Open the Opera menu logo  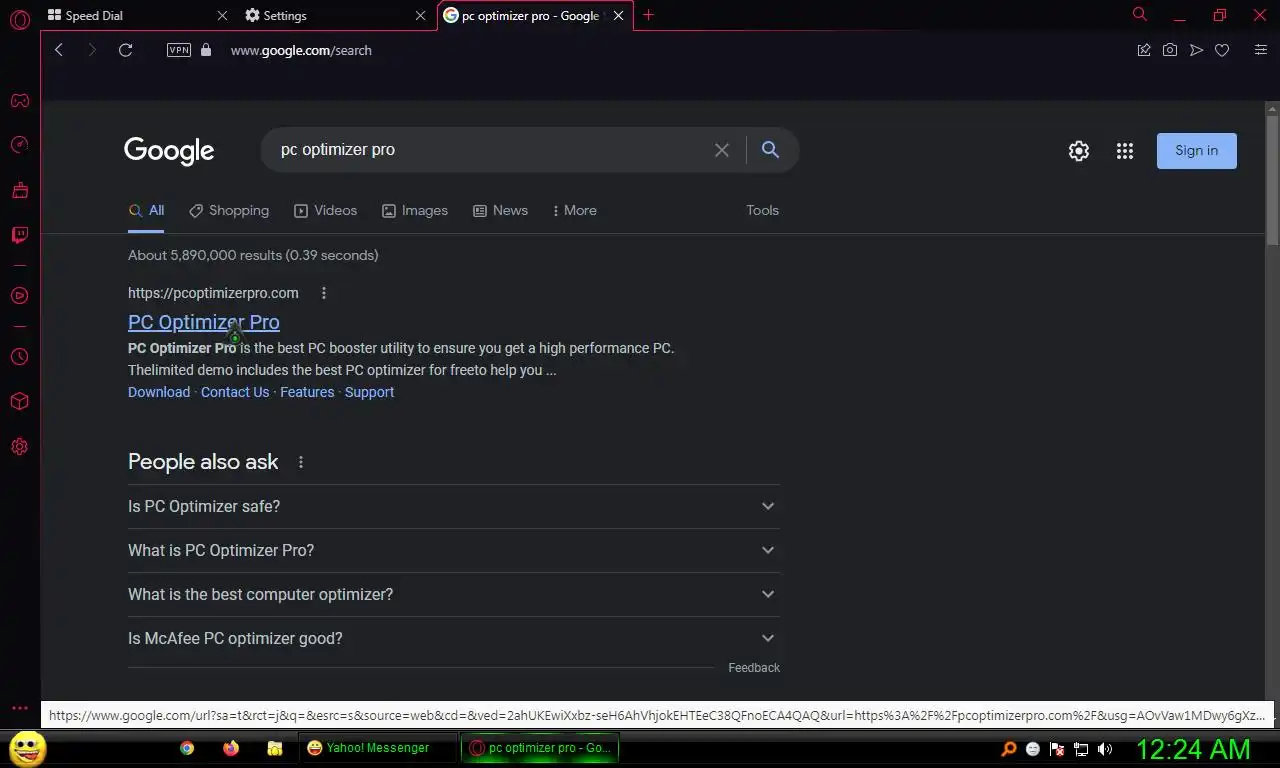[19, 18]
